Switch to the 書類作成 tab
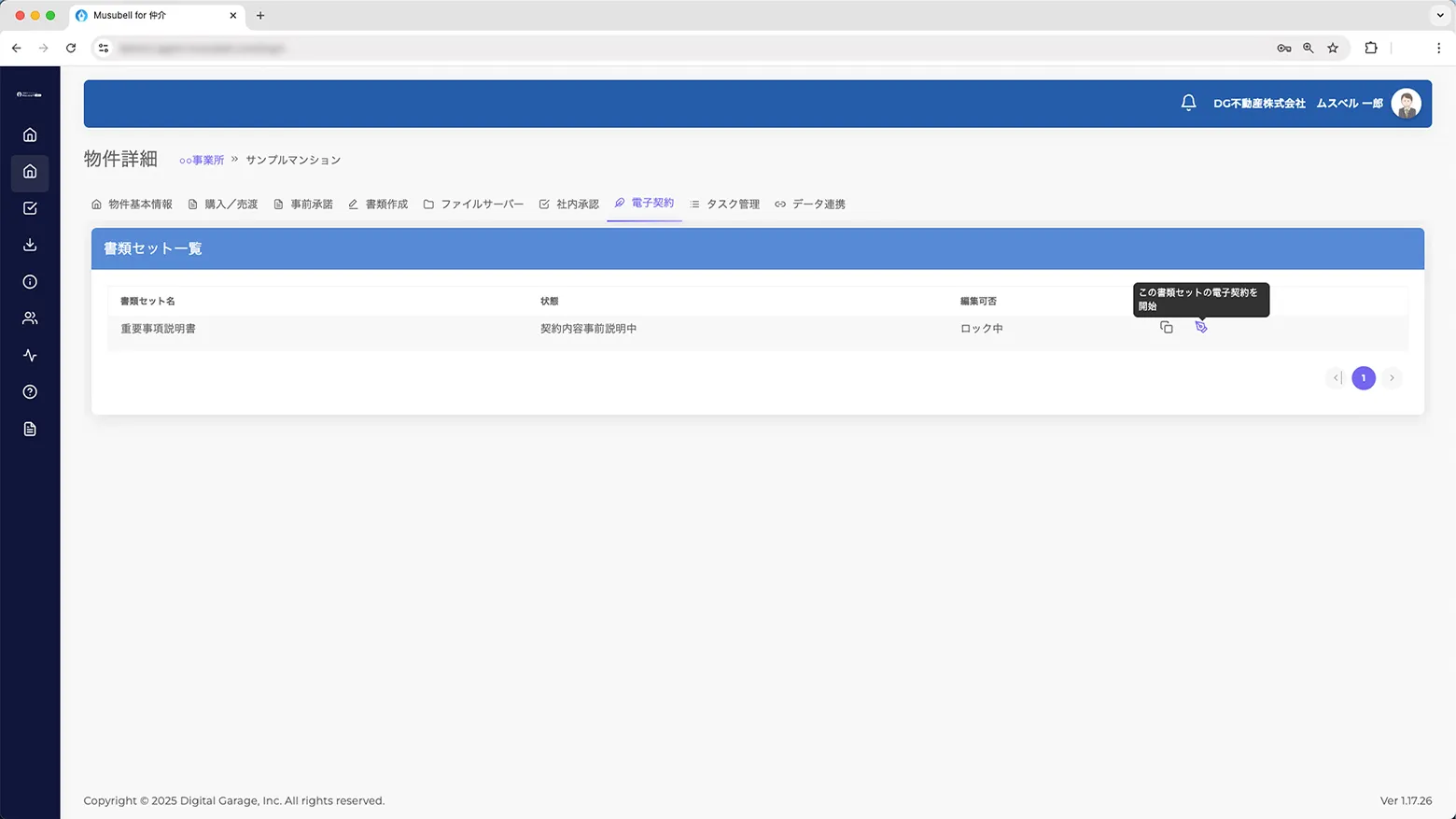 point(378,204)
